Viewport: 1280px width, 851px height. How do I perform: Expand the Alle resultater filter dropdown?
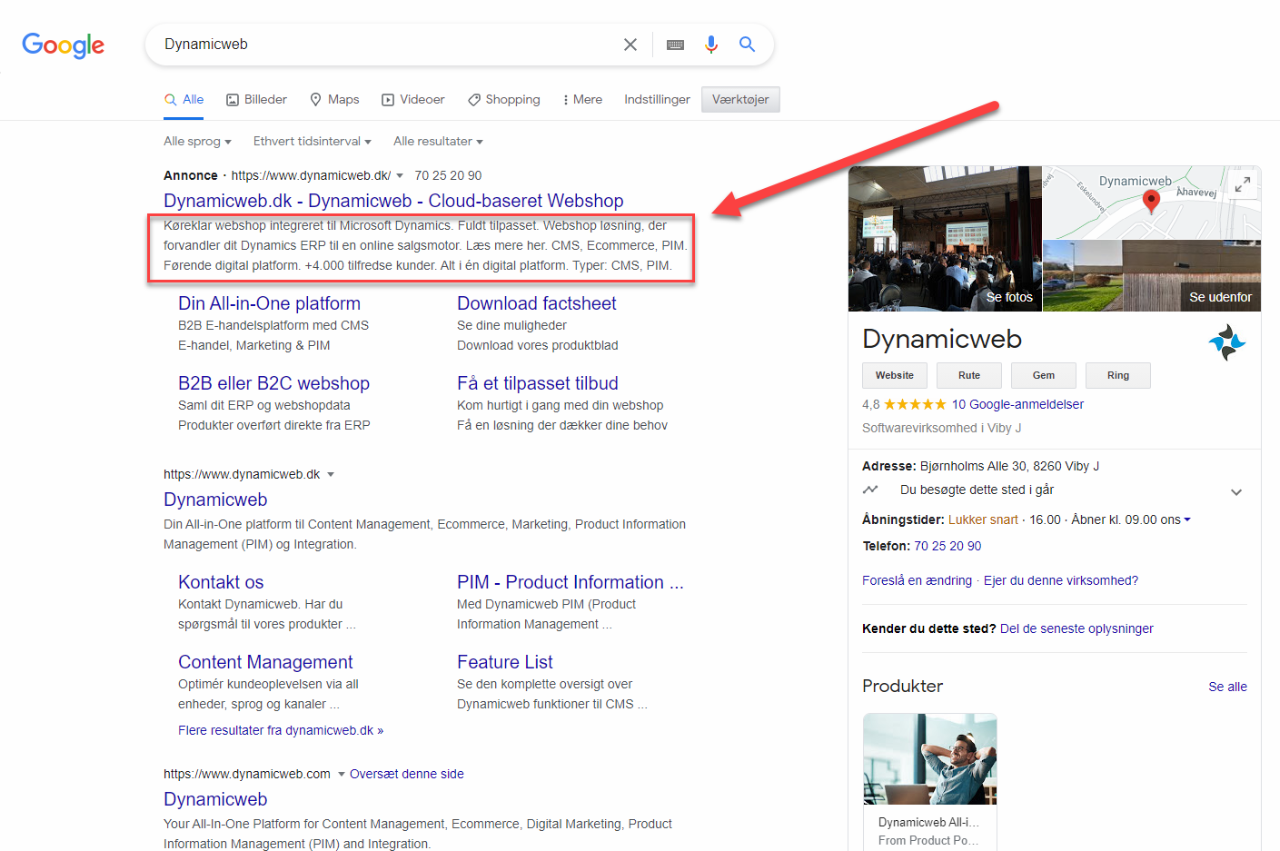tap(438, 142)
